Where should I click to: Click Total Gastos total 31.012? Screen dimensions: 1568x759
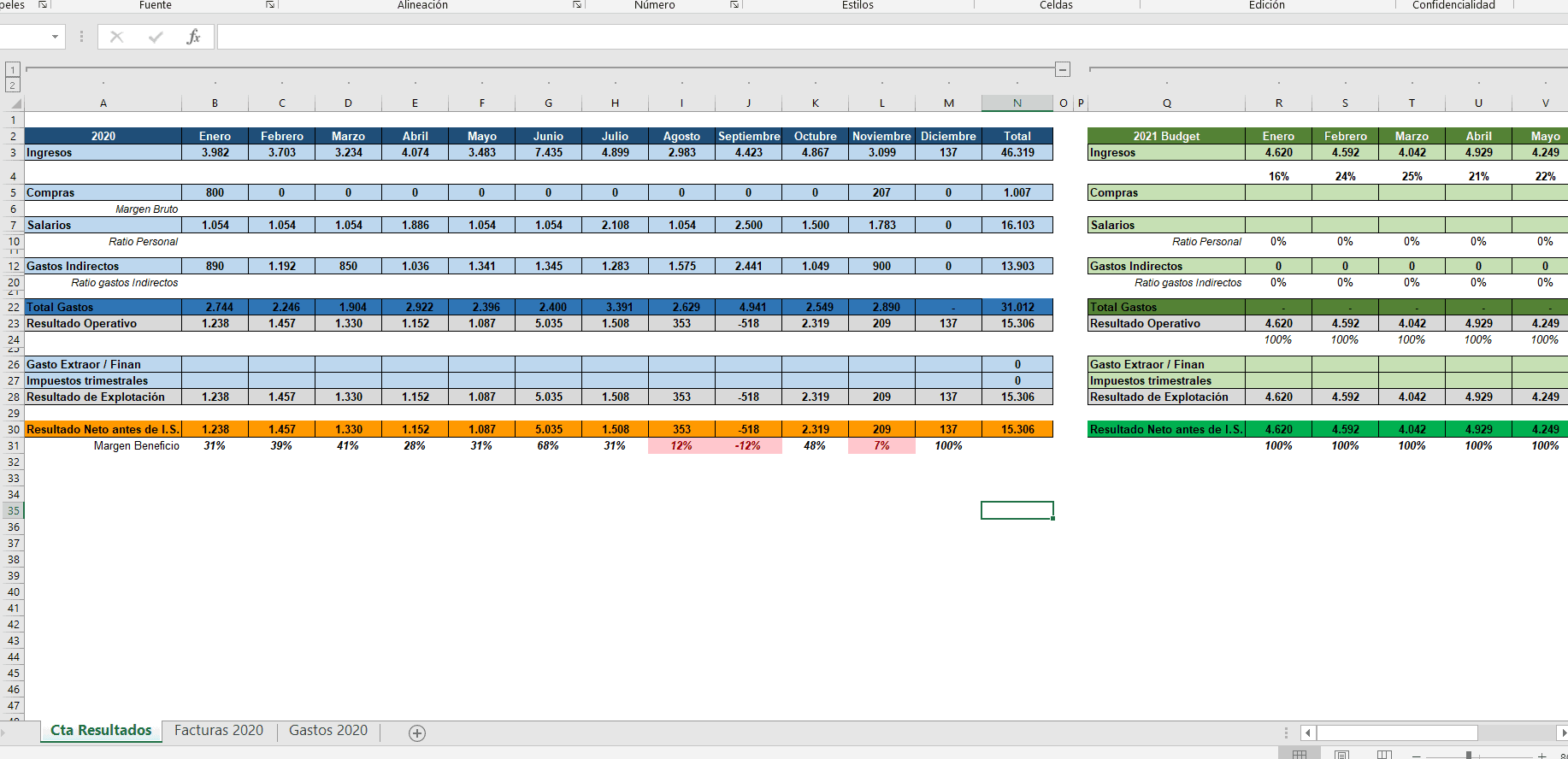1017,307
